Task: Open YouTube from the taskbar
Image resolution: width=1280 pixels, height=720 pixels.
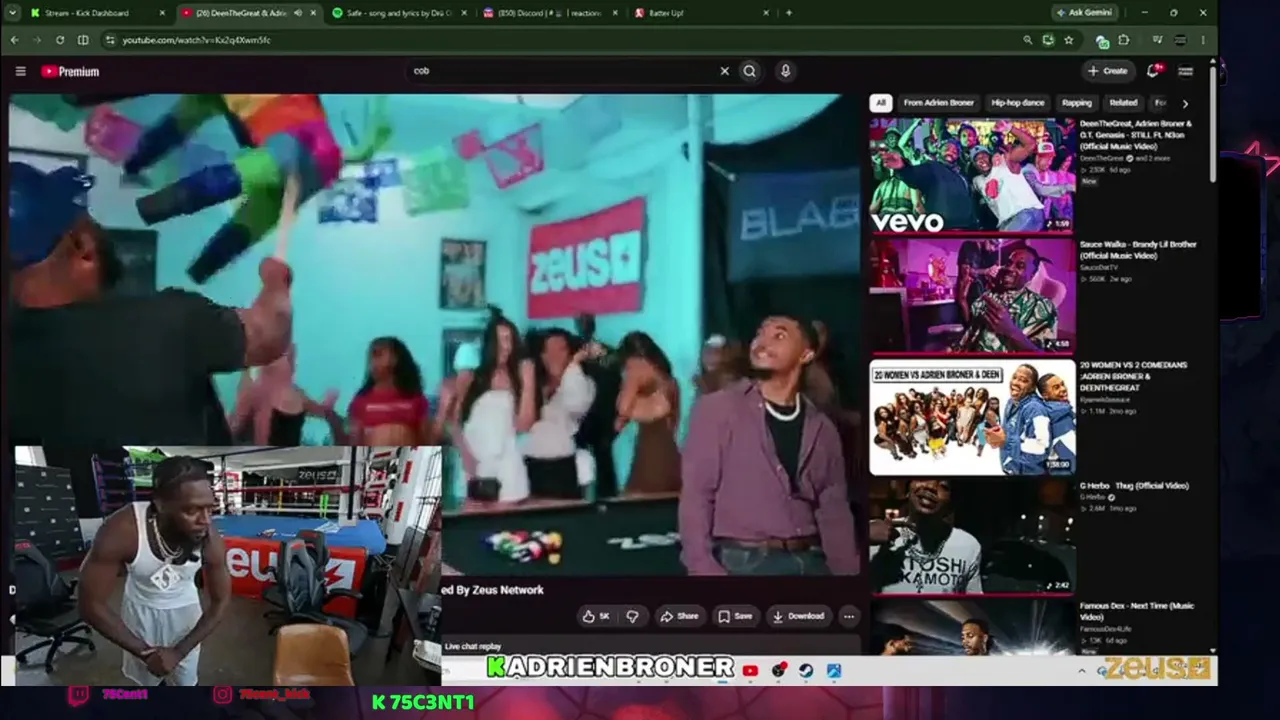Action: point(750,670)
